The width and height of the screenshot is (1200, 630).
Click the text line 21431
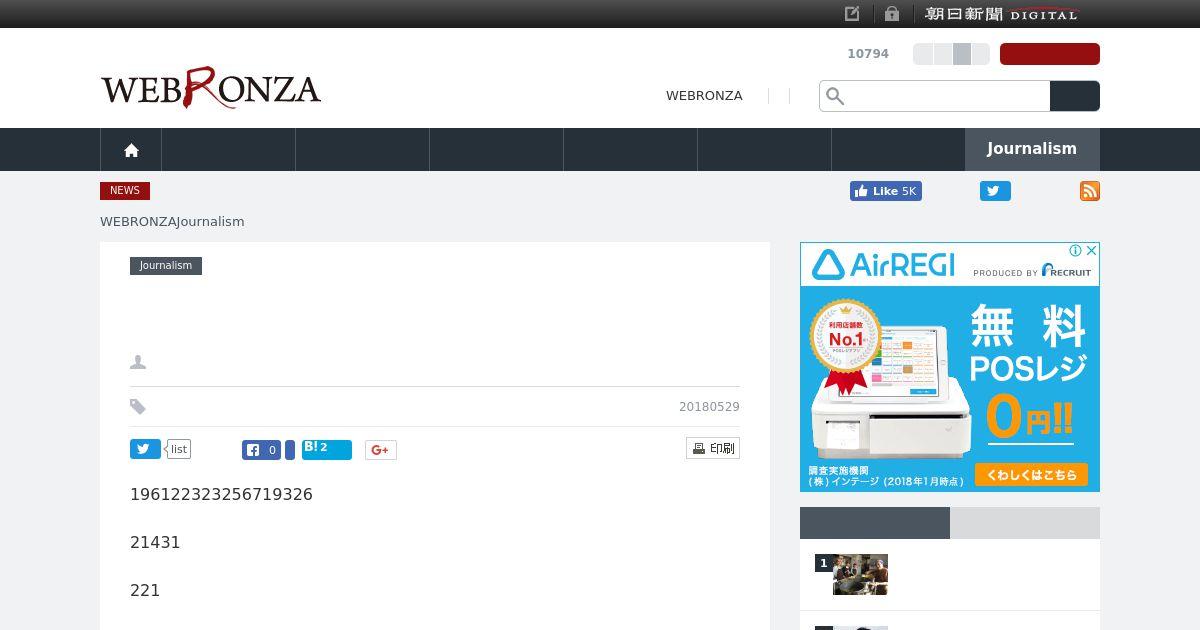point(155,542)
